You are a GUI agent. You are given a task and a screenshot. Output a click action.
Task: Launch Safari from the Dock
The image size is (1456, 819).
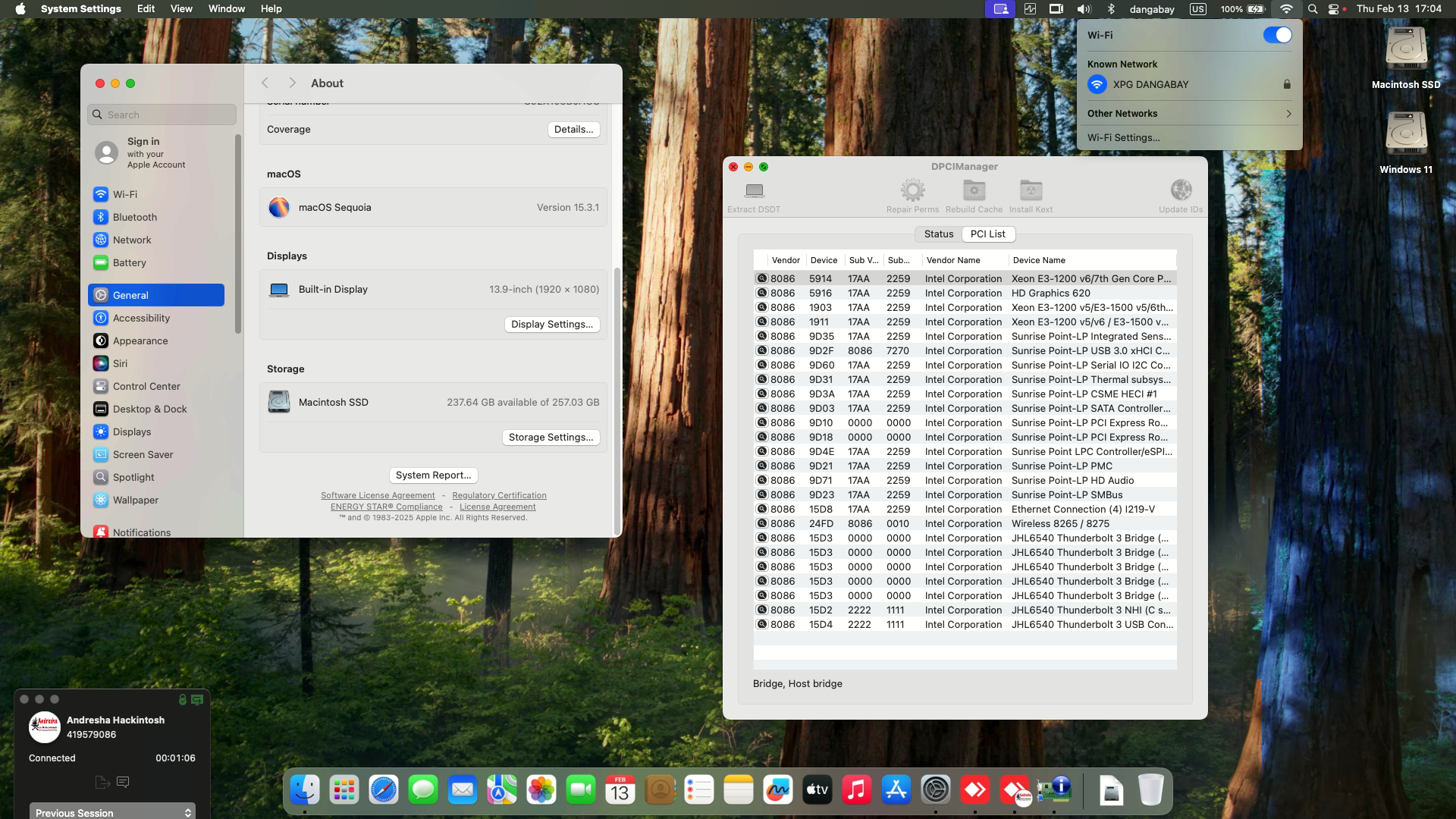pos(384,790)
